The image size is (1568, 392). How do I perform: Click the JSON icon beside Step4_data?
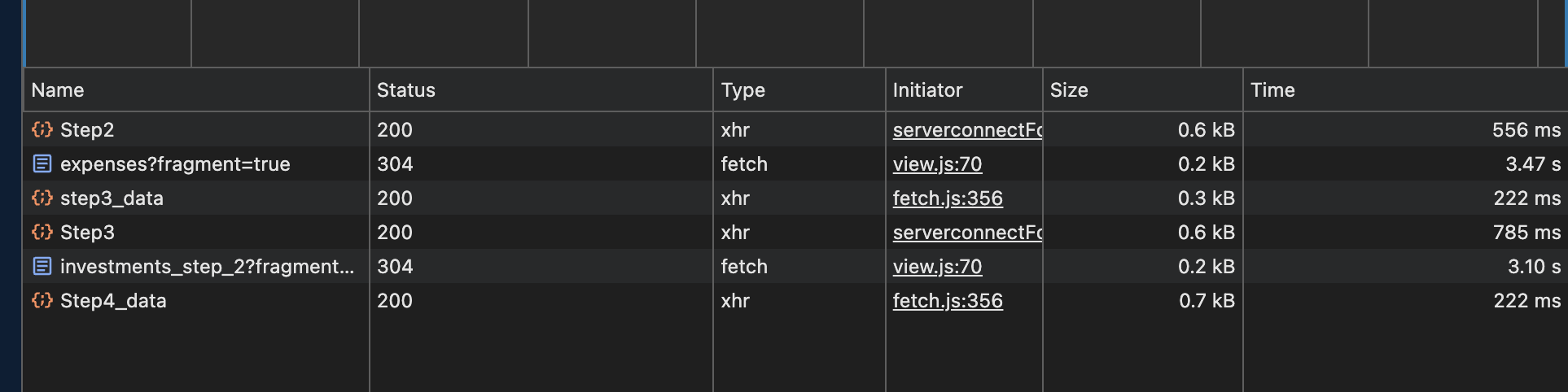click(x=42, y=300)
